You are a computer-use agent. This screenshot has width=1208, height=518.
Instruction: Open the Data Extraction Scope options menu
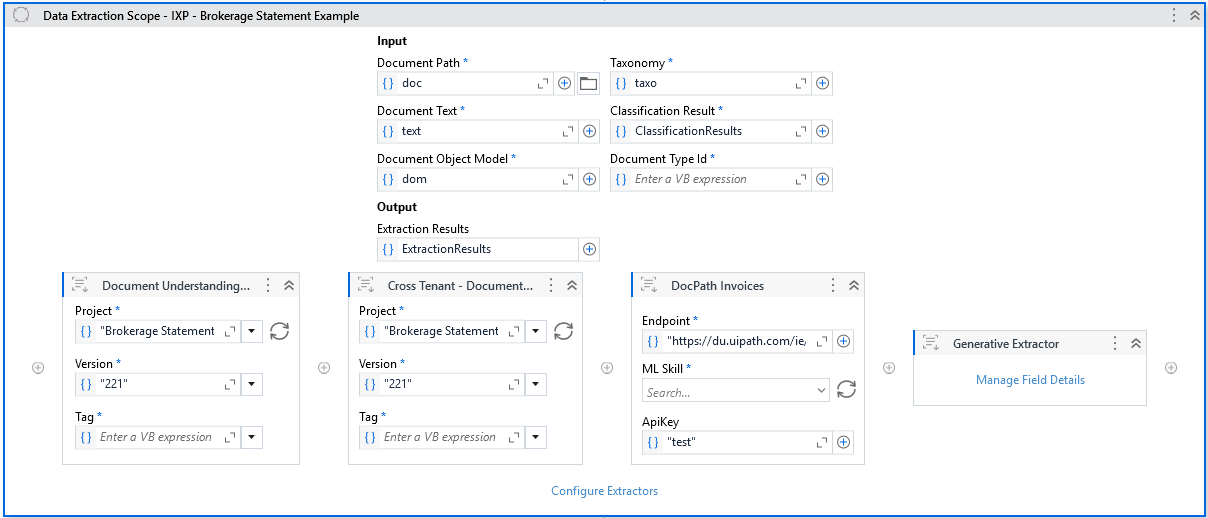tap(1174, 16)
